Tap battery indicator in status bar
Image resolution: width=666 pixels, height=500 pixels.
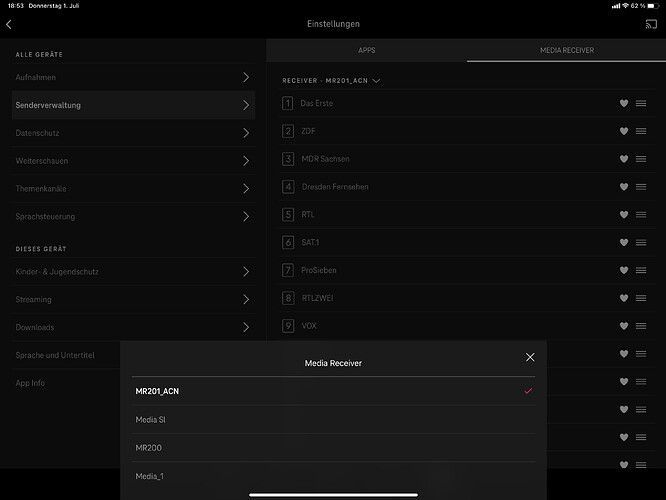coord(654,6)
